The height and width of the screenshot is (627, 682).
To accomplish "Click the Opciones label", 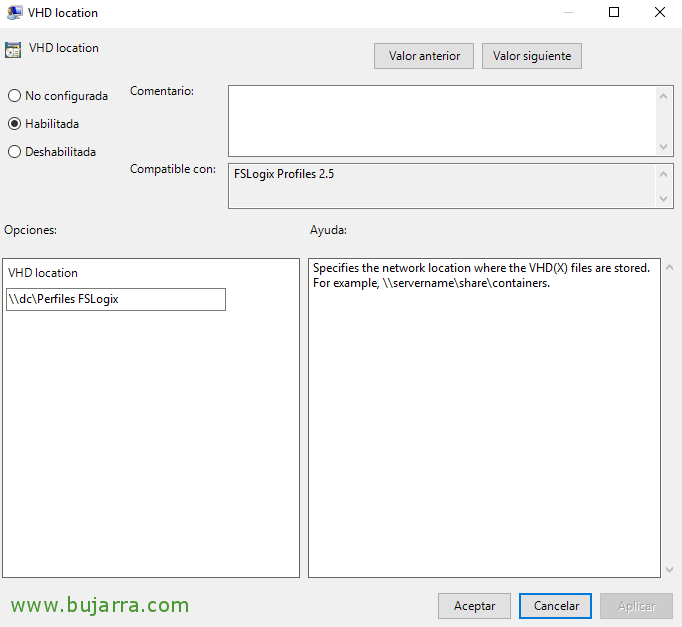I will pyautogui.click(x=30, y=230).
